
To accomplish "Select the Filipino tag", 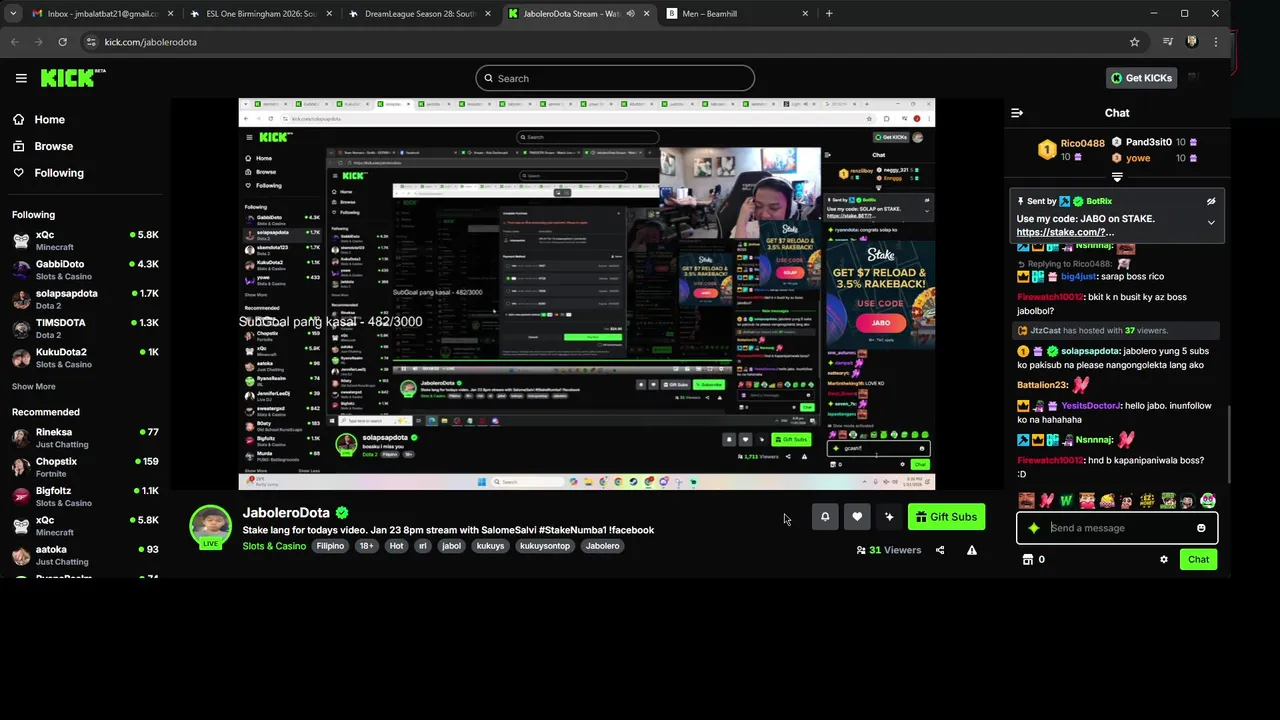I will [x=330, y=546].
